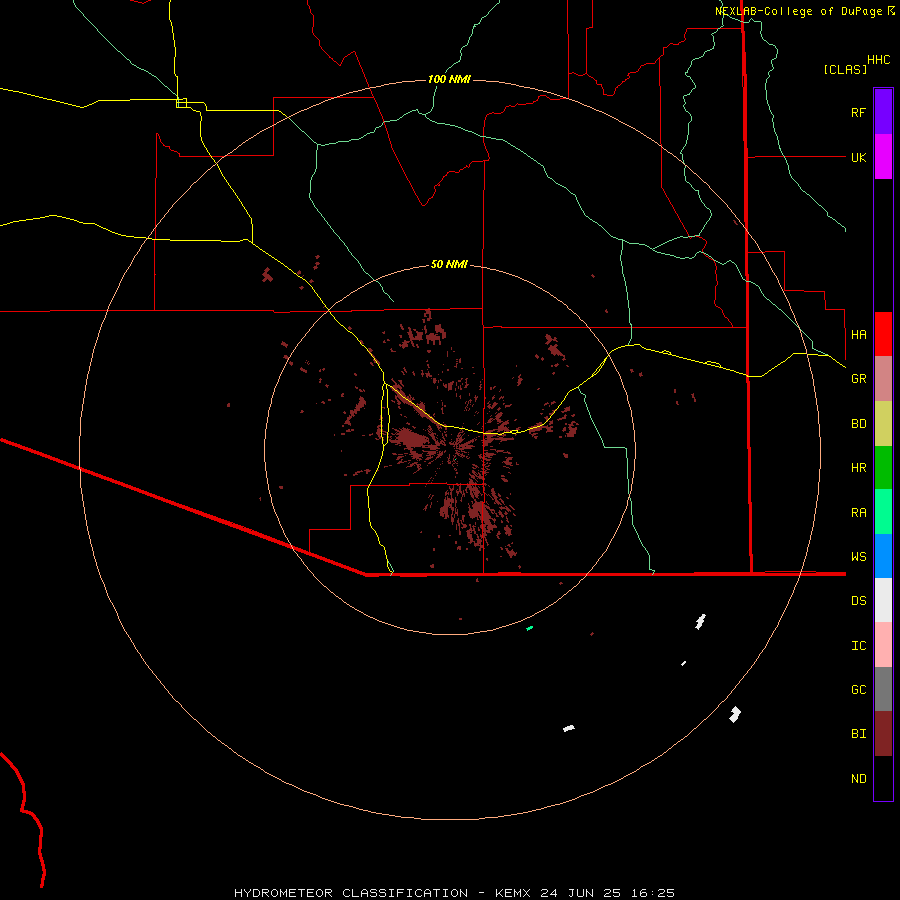Click the RA legend label
Image resolution: width=900 pixels, height=900 pixels.
pos(858,513)
